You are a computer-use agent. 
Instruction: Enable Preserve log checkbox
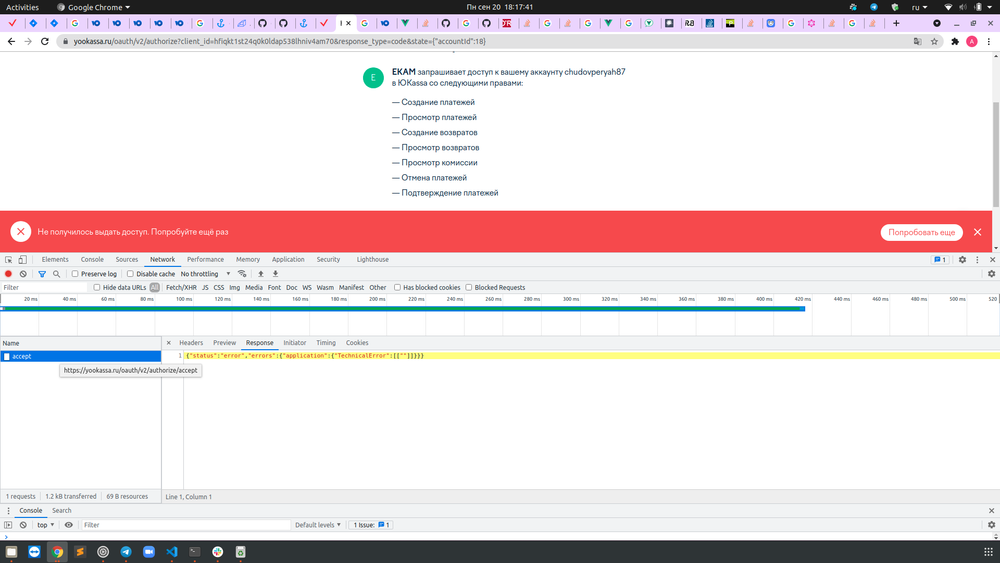click(75, 274)
